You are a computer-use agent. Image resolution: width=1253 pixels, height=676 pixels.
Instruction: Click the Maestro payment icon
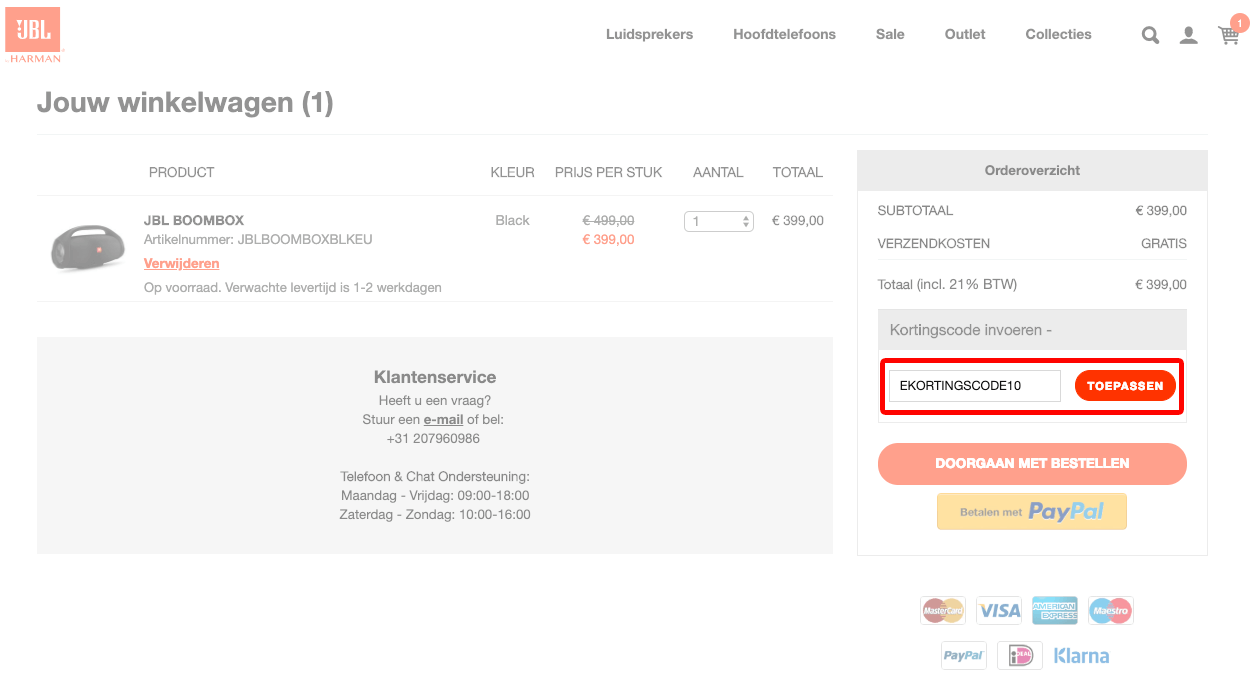[1110, 610]
